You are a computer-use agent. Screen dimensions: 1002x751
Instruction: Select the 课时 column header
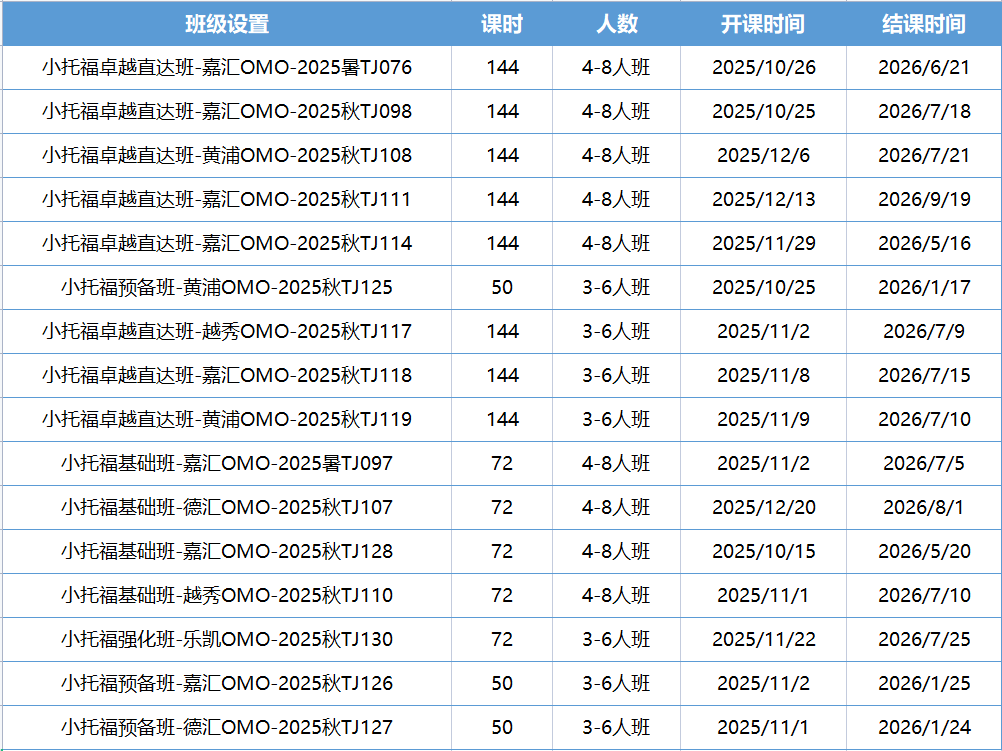pos(502,24)
